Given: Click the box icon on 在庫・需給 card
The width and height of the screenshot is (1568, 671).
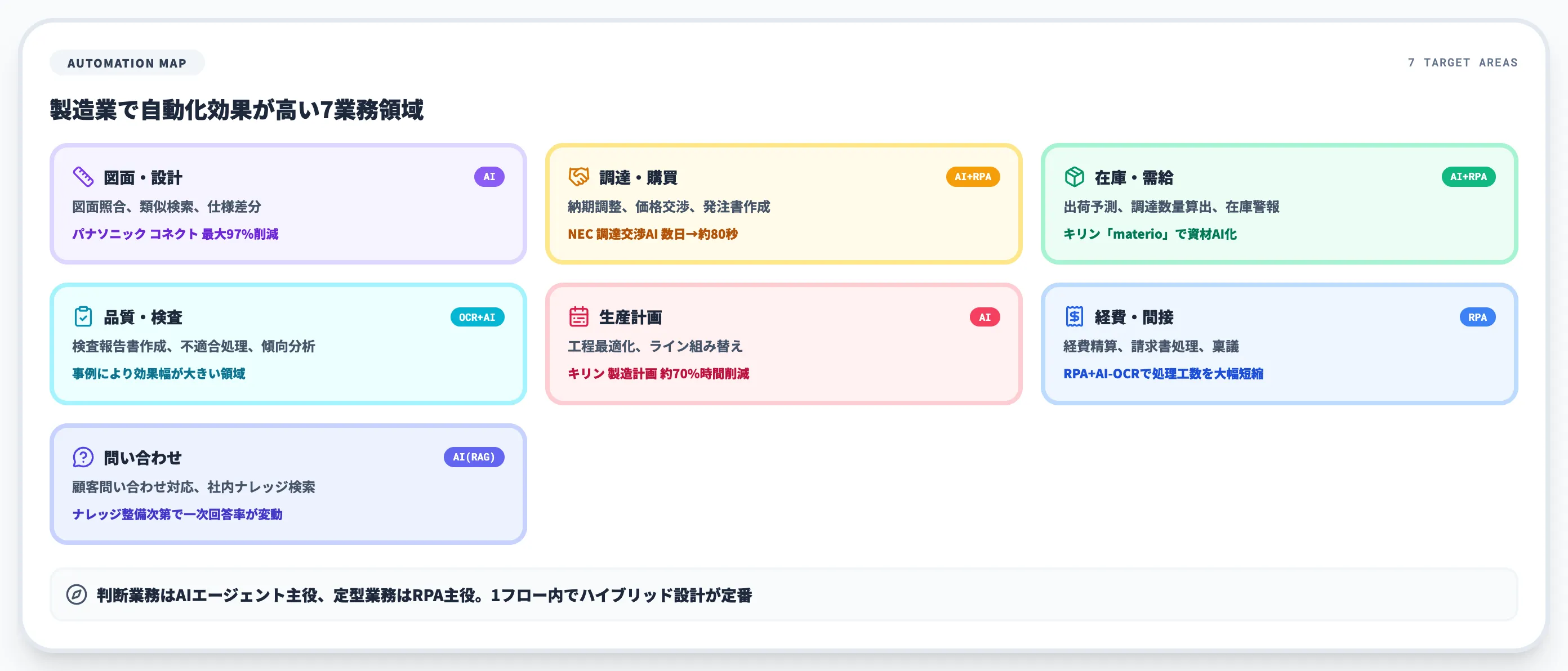Looking at the screenshot, I should tap(1075, 176).
